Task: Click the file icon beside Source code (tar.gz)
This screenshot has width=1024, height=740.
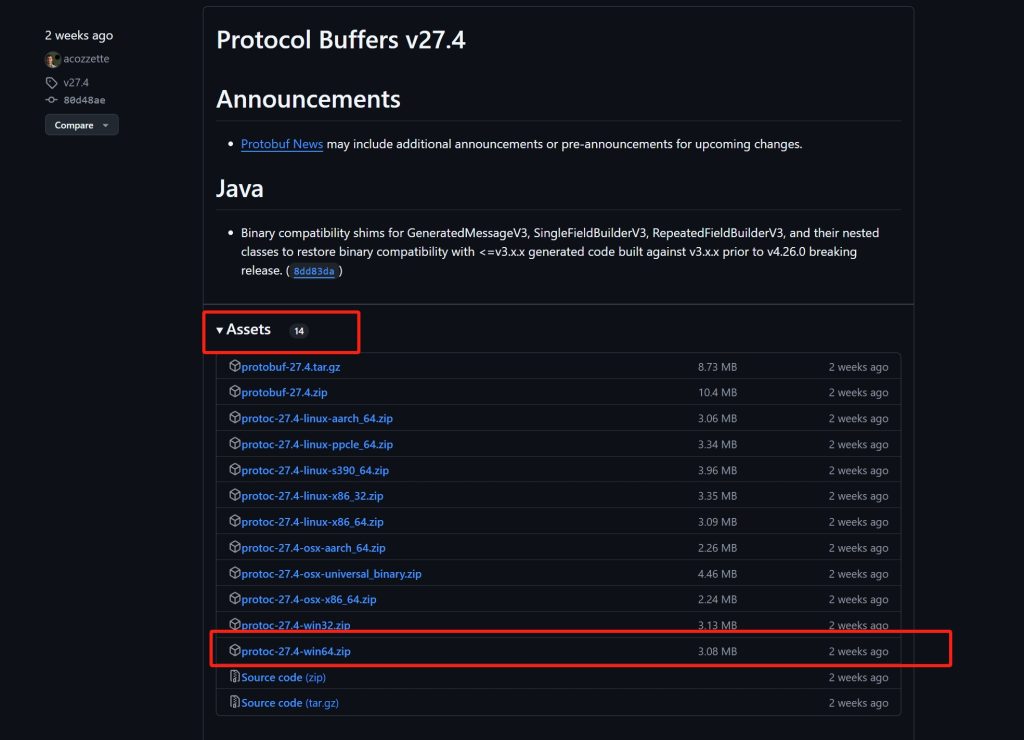Action: (236, 702)
